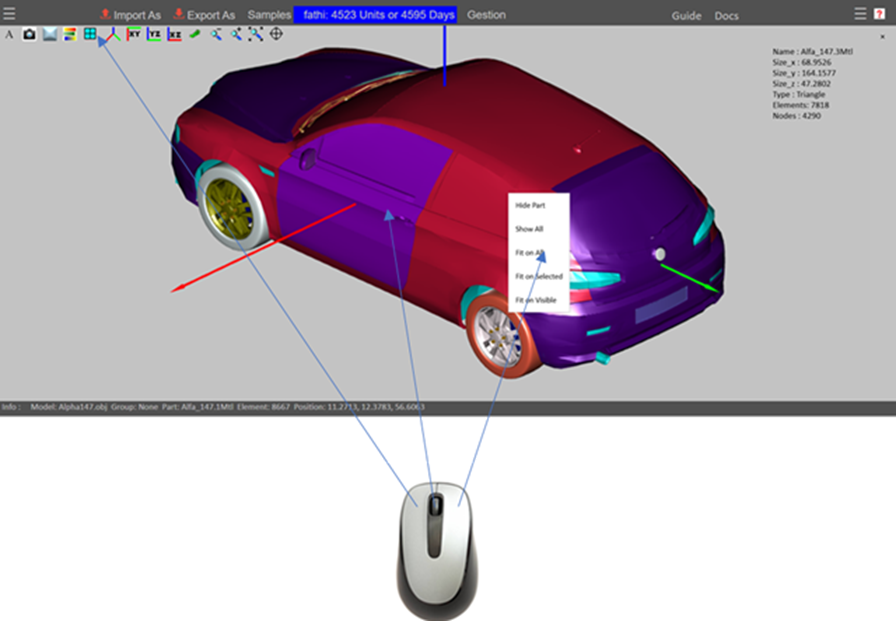Toggle the 3D axes triad icon
This screenshot has height=621, width=896.
coord(112,34)
